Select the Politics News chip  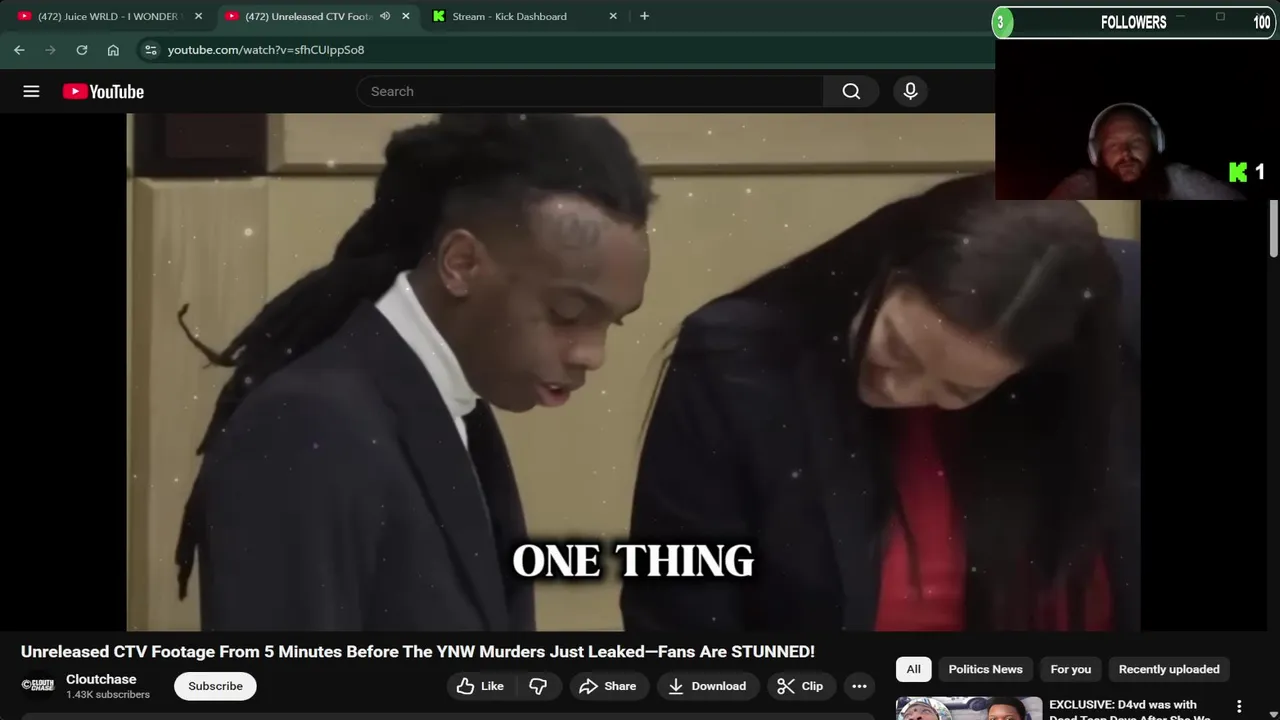coord(985,669)
